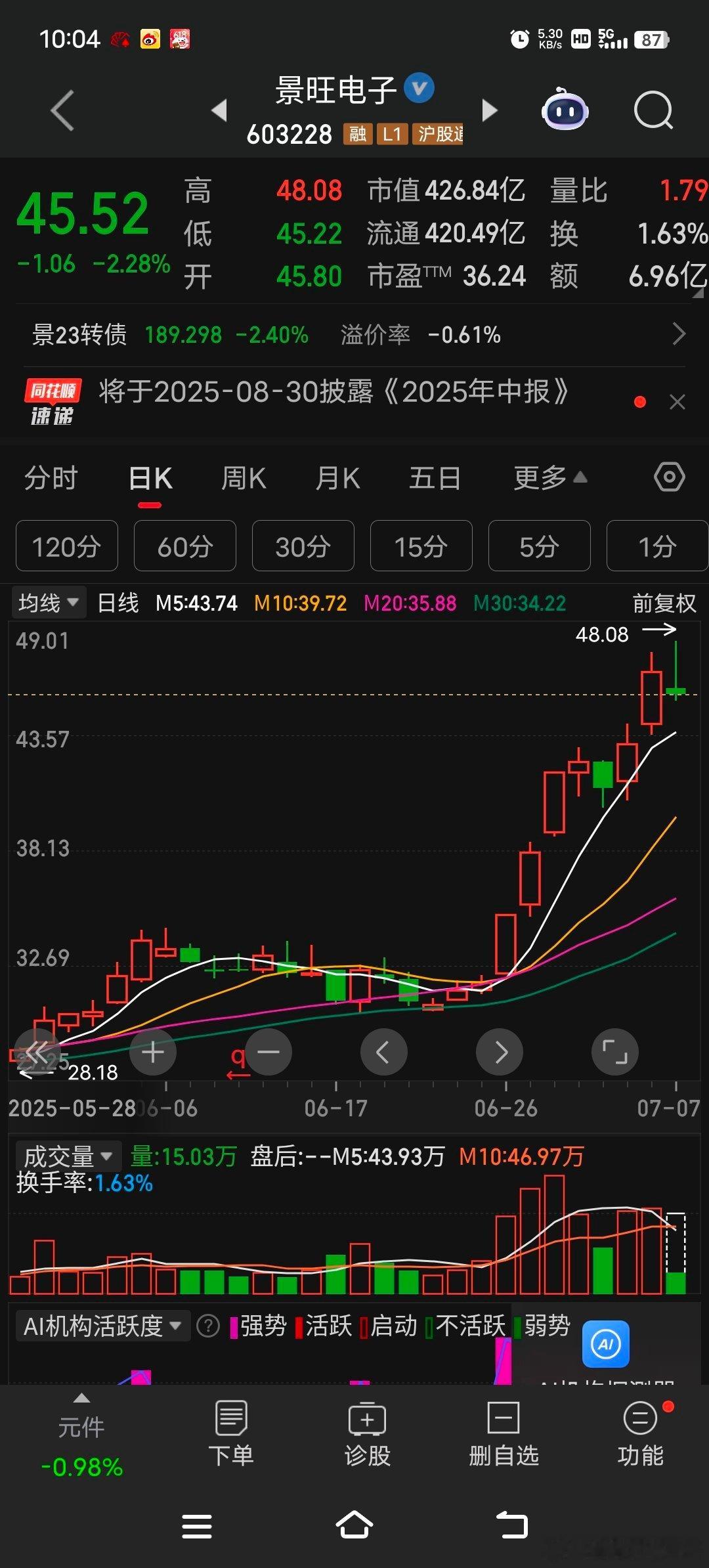The height and width of the screenshot is (1568, 709).
Task: Tap the blue verified V badge
Action: pos(419,88)
